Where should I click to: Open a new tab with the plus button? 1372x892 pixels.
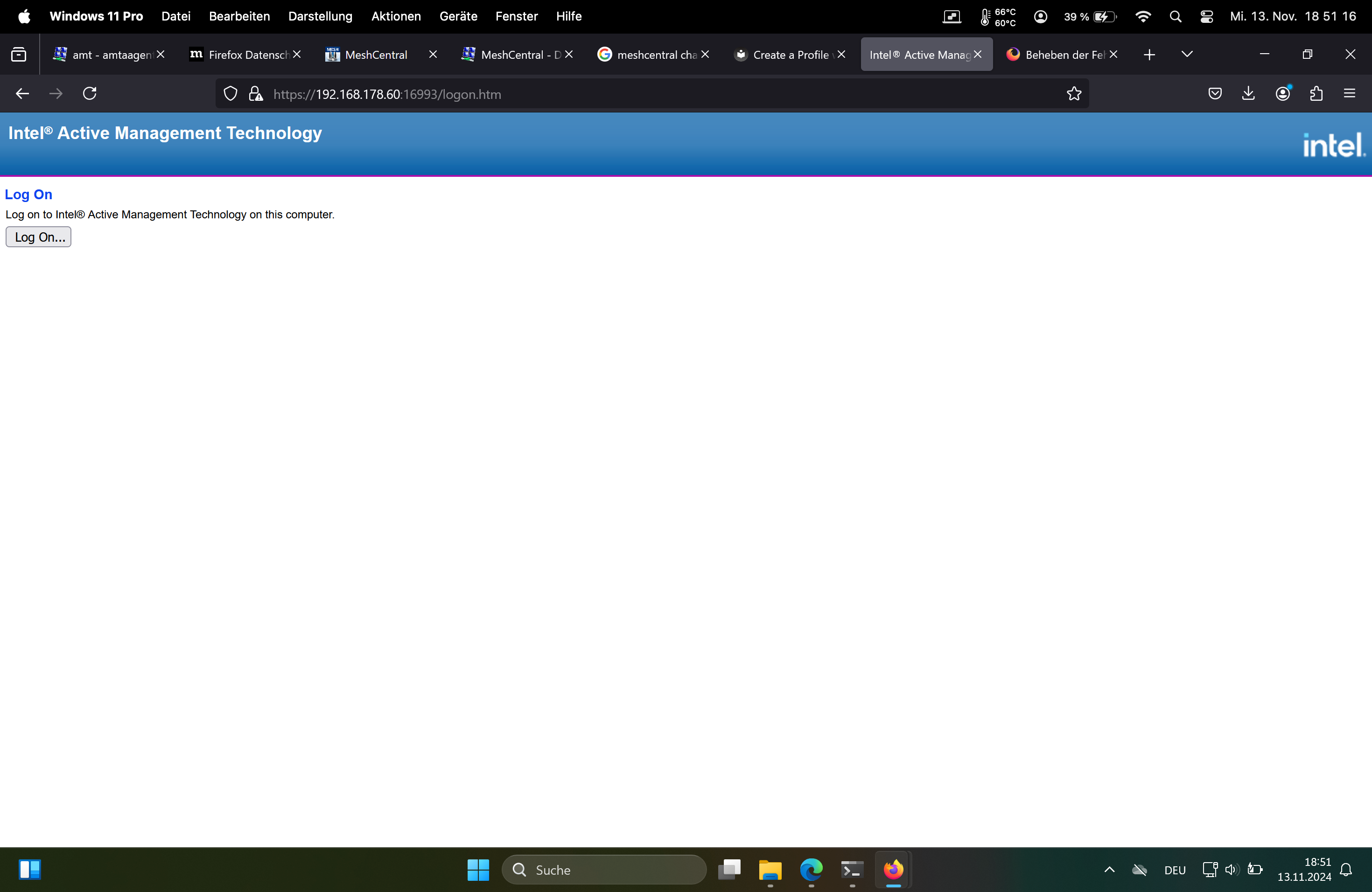(1149, 54)
